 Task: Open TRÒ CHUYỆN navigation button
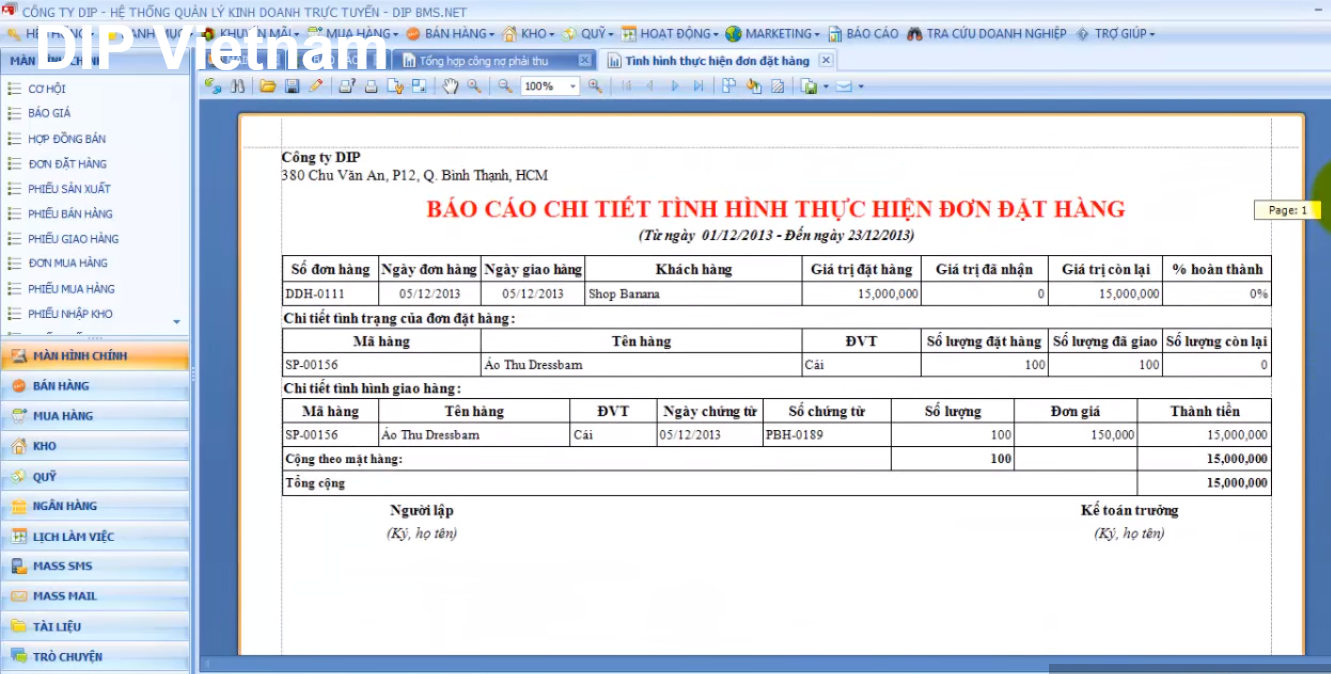point(95,657)
